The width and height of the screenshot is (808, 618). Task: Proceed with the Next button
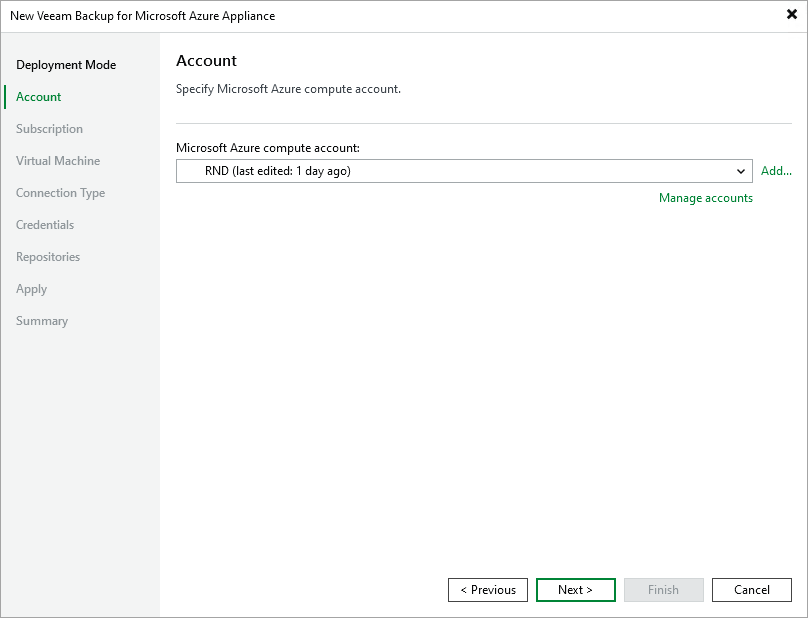(x=576, y=590)
